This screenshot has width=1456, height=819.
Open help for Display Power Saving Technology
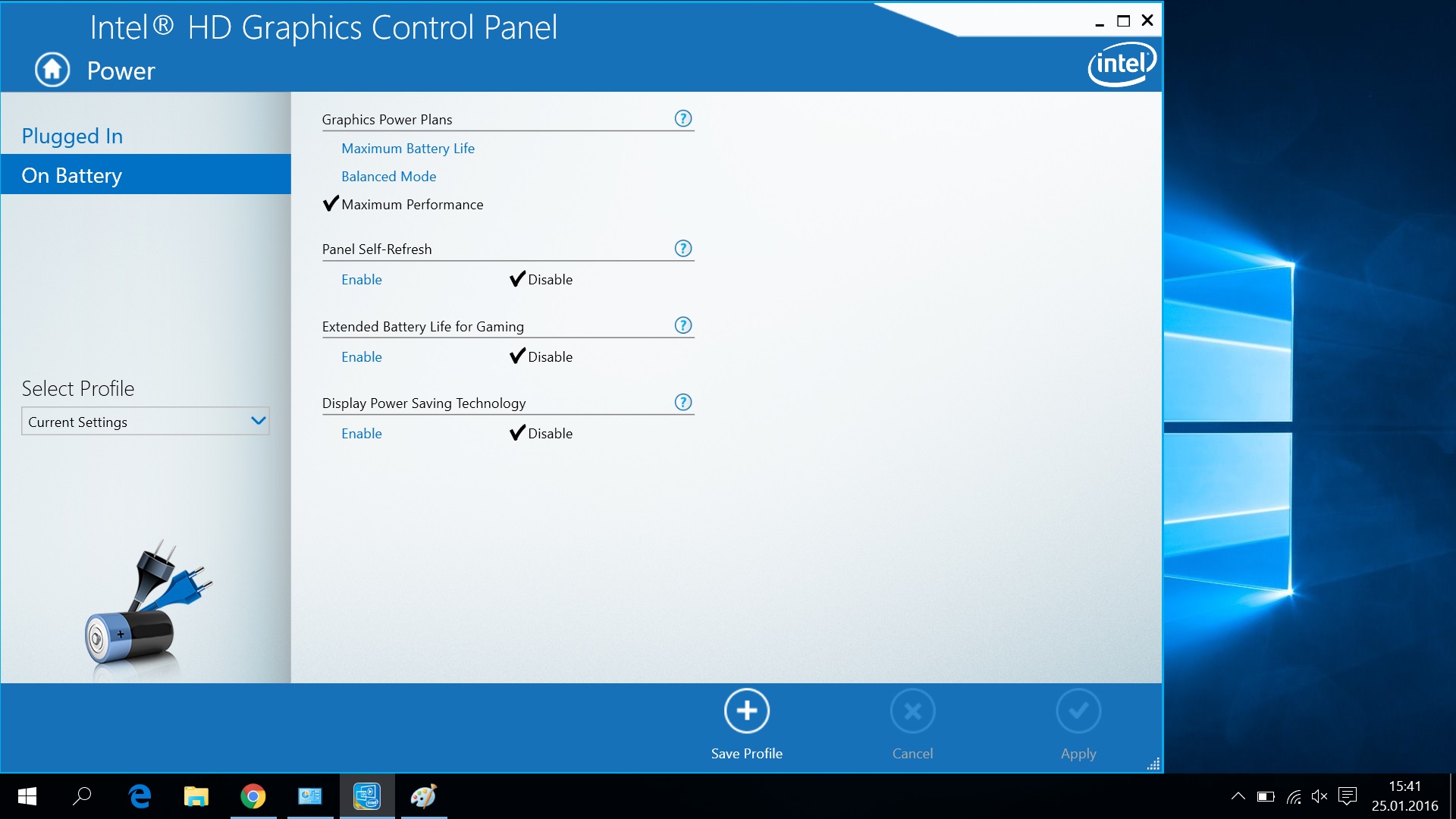pos(683,402)
